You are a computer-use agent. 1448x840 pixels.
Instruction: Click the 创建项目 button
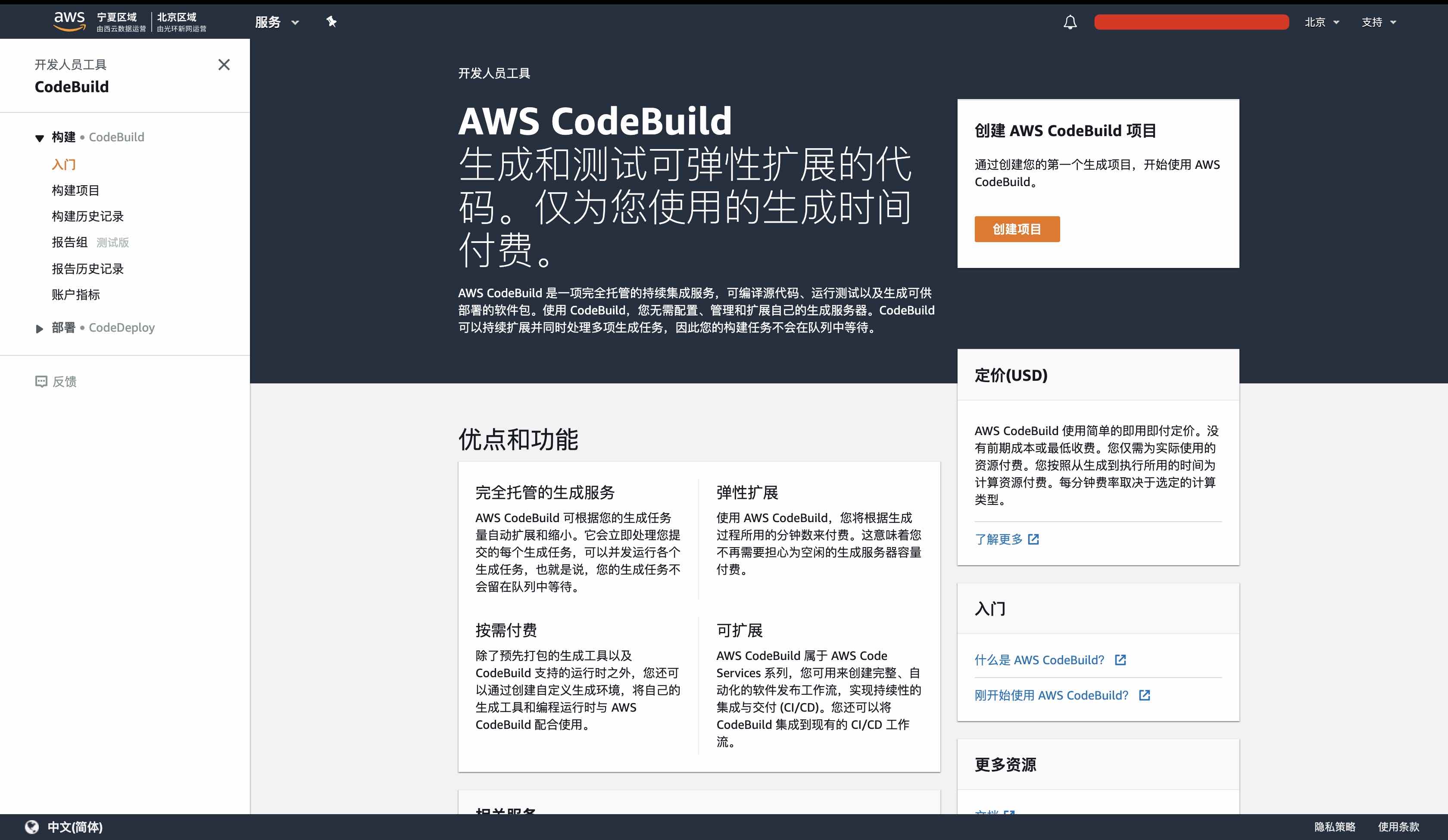[x=1017, y=229]
